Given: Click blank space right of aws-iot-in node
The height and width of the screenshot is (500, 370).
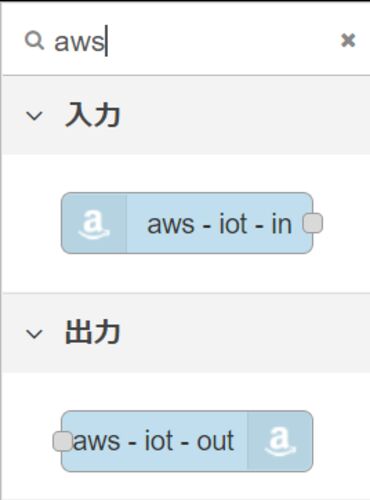Looking at the screenshot, I should [x=345, y=223].
